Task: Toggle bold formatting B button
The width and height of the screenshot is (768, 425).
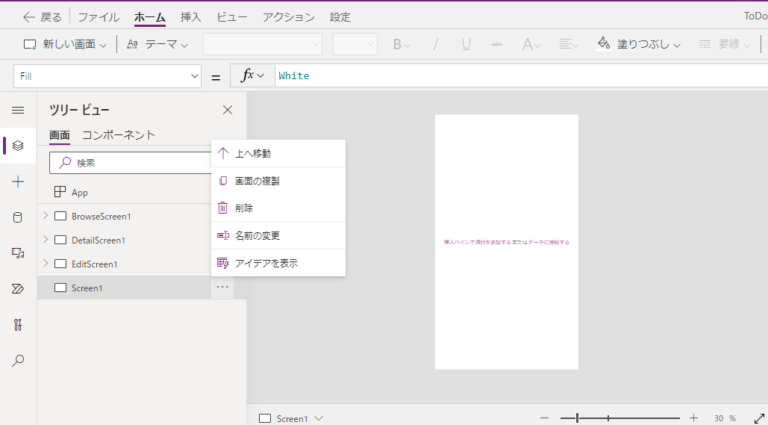Action: point(402,45)
